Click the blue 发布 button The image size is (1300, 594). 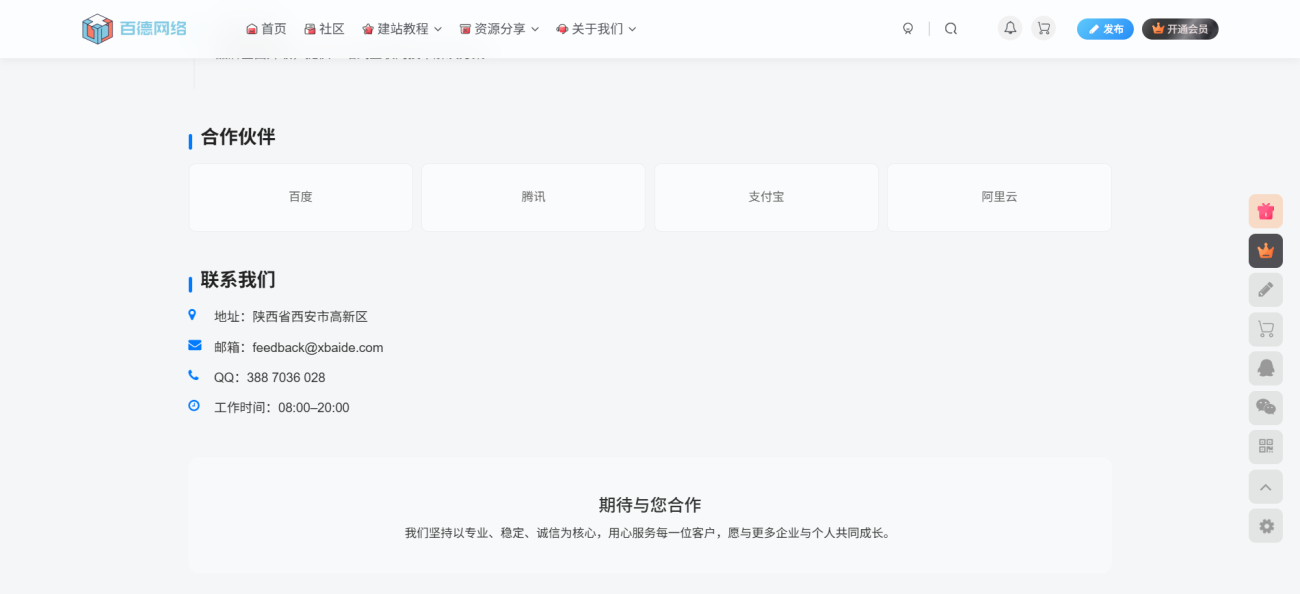point(1105,29)
